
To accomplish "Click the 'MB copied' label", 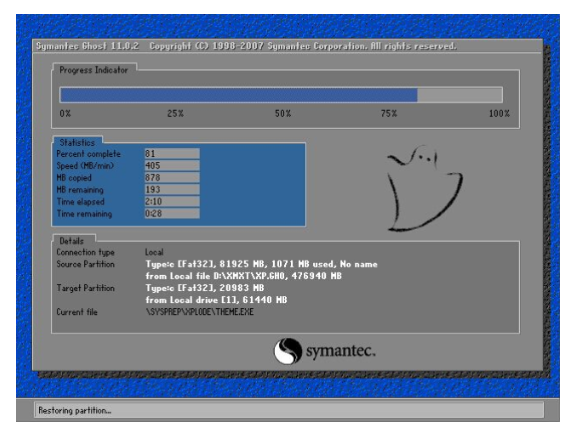I will pyautogui.click(x=74, y=178).
